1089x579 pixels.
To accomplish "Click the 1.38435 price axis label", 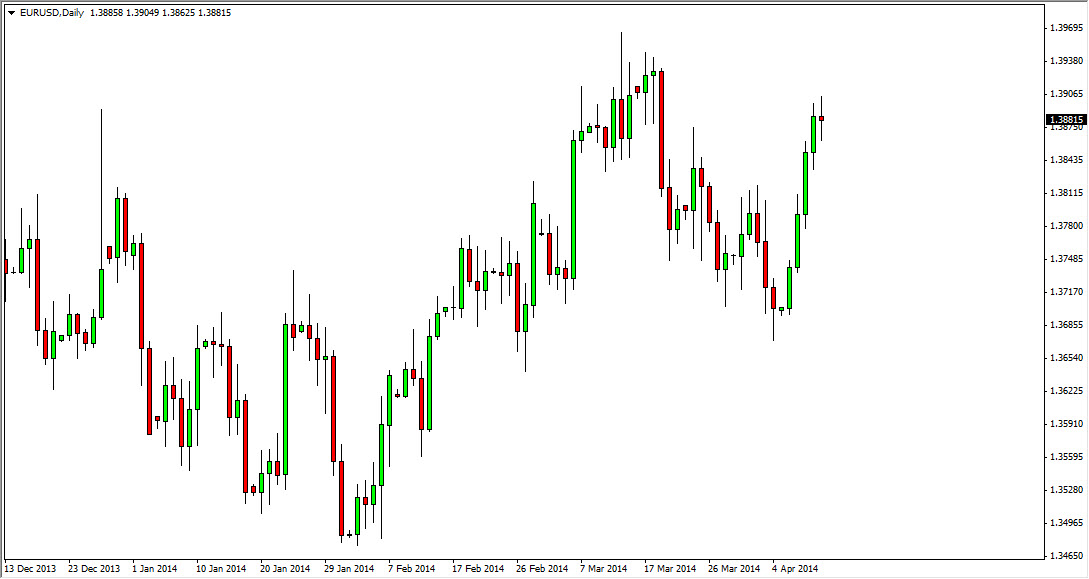I will coord(1067,160).
